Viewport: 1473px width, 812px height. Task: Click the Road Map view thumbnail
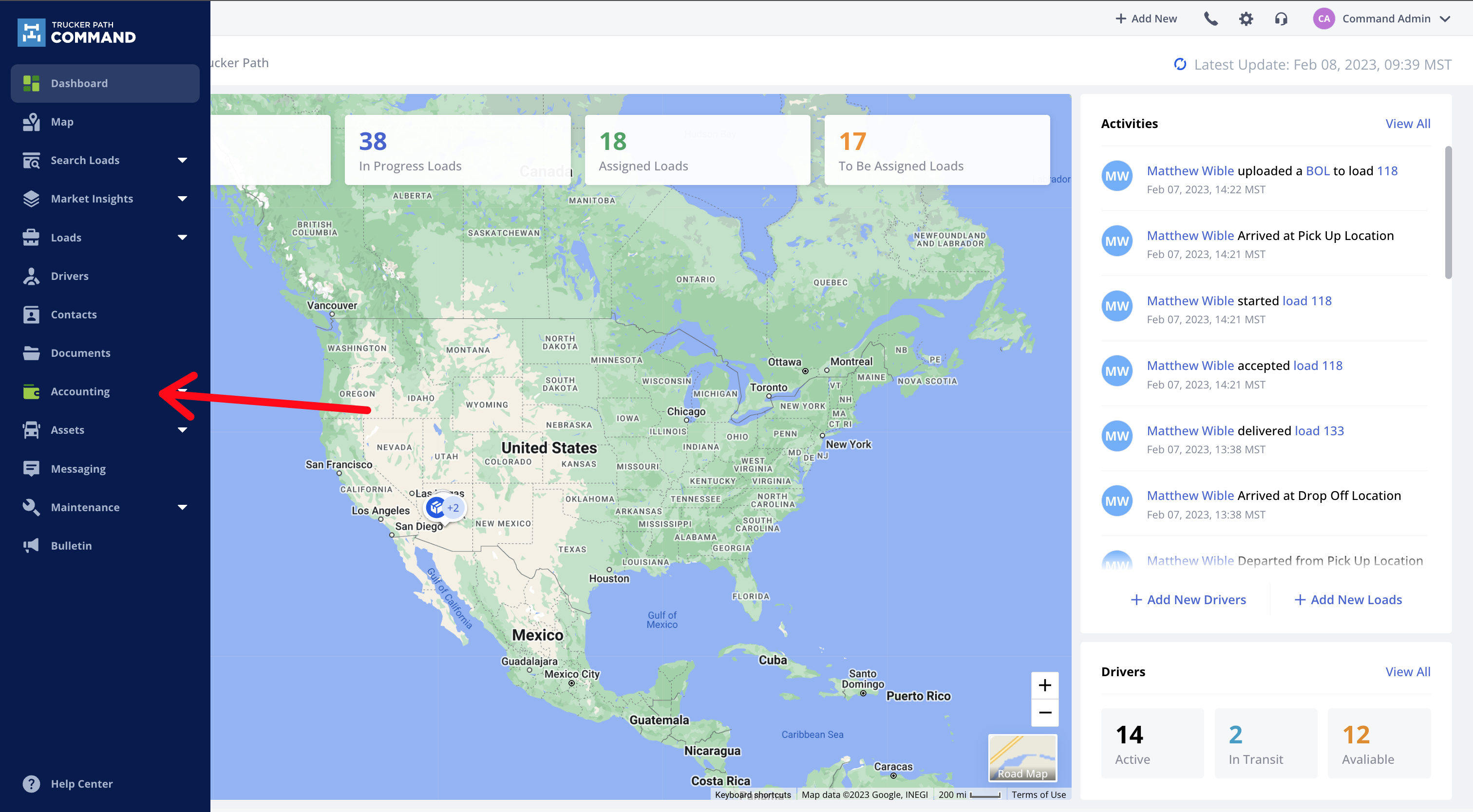pos(1022,757)
